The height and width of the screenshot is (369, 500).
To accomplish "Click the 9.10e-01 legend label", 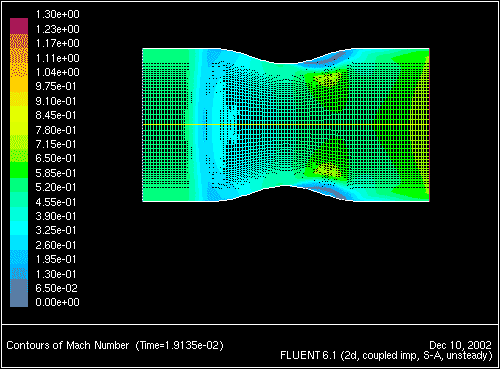I will pos(56,101).
